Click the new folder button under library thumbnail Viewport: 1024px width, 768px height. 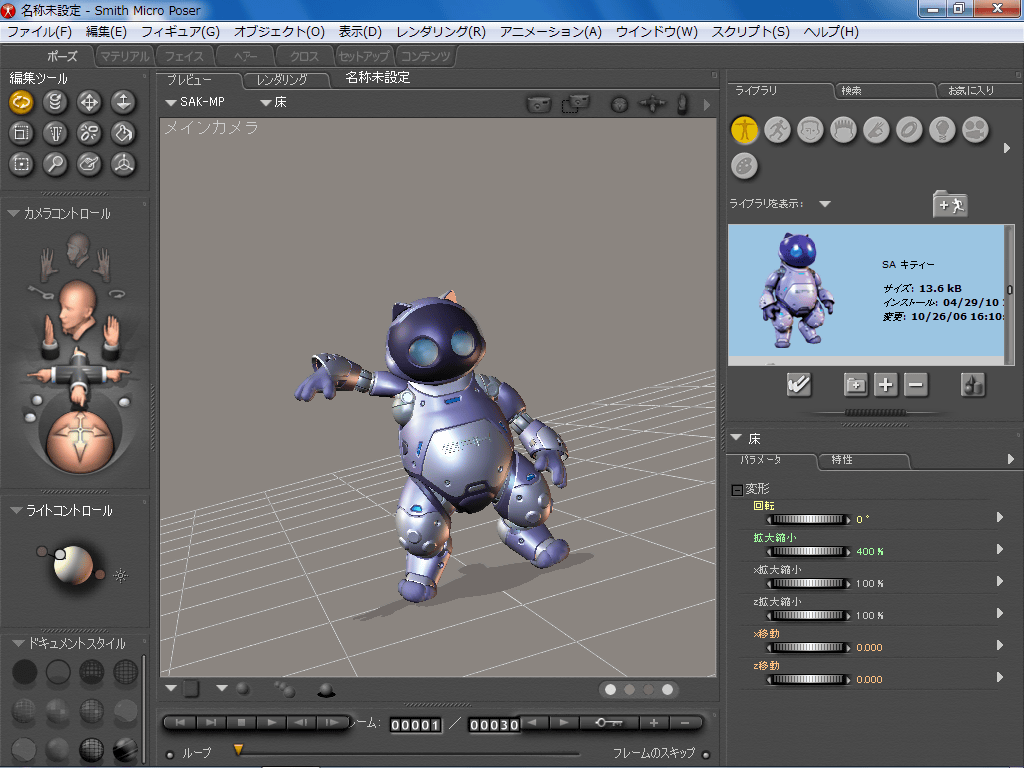[x=856, y=385]
